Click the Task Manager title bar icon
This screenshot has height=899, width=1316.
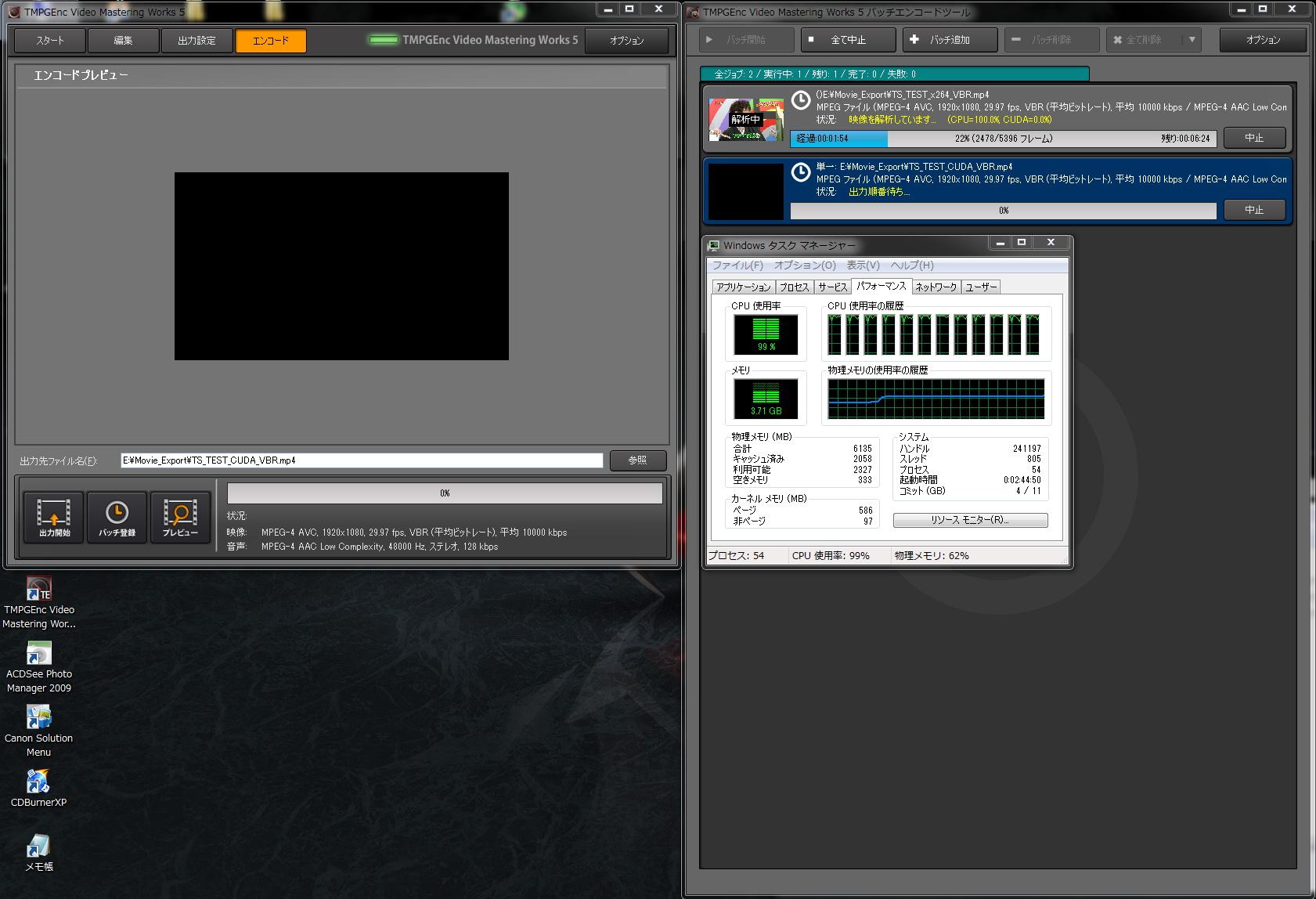tap(713, 245)
